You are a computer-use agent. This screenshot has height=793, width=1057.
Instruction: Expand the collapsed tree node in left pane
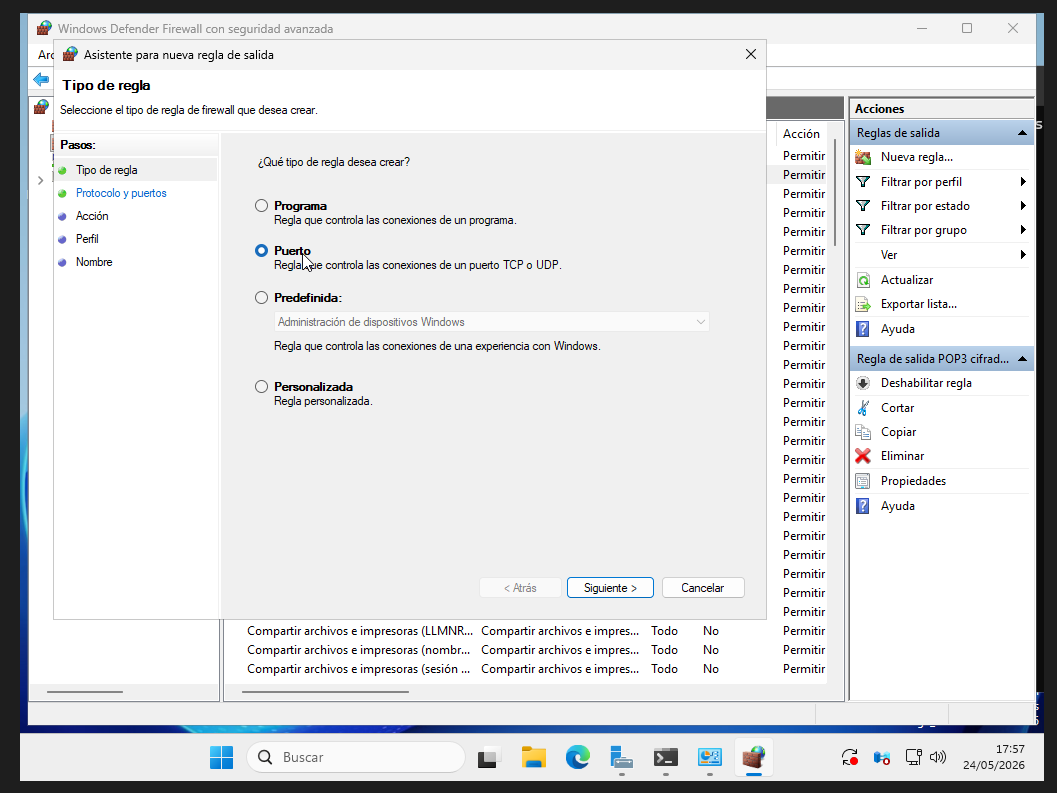click(x=40, y=180)
